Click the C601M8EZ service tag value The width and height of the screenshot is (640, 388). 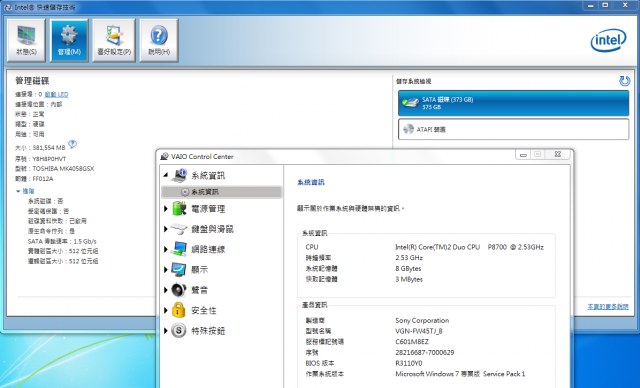(x=412, y=342)
